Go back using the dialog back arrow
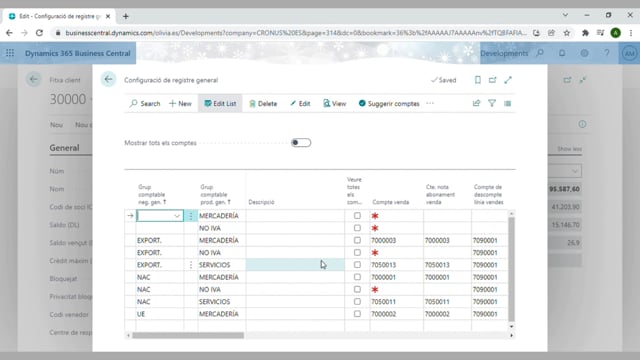The height and width of the screenshot is (360, 640). coord(108,80)
